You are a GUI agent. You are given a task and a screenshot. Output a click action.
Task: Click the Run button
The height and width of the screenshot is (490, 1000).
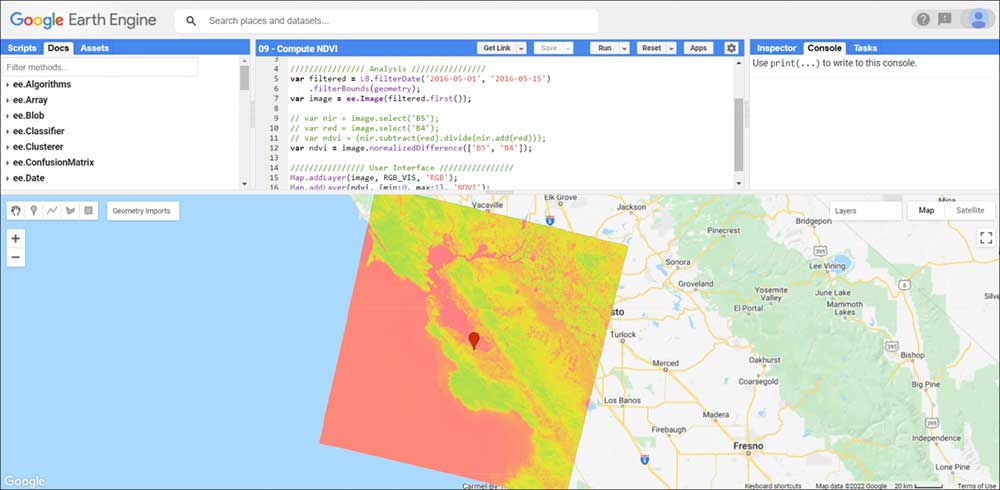[605, 48]
